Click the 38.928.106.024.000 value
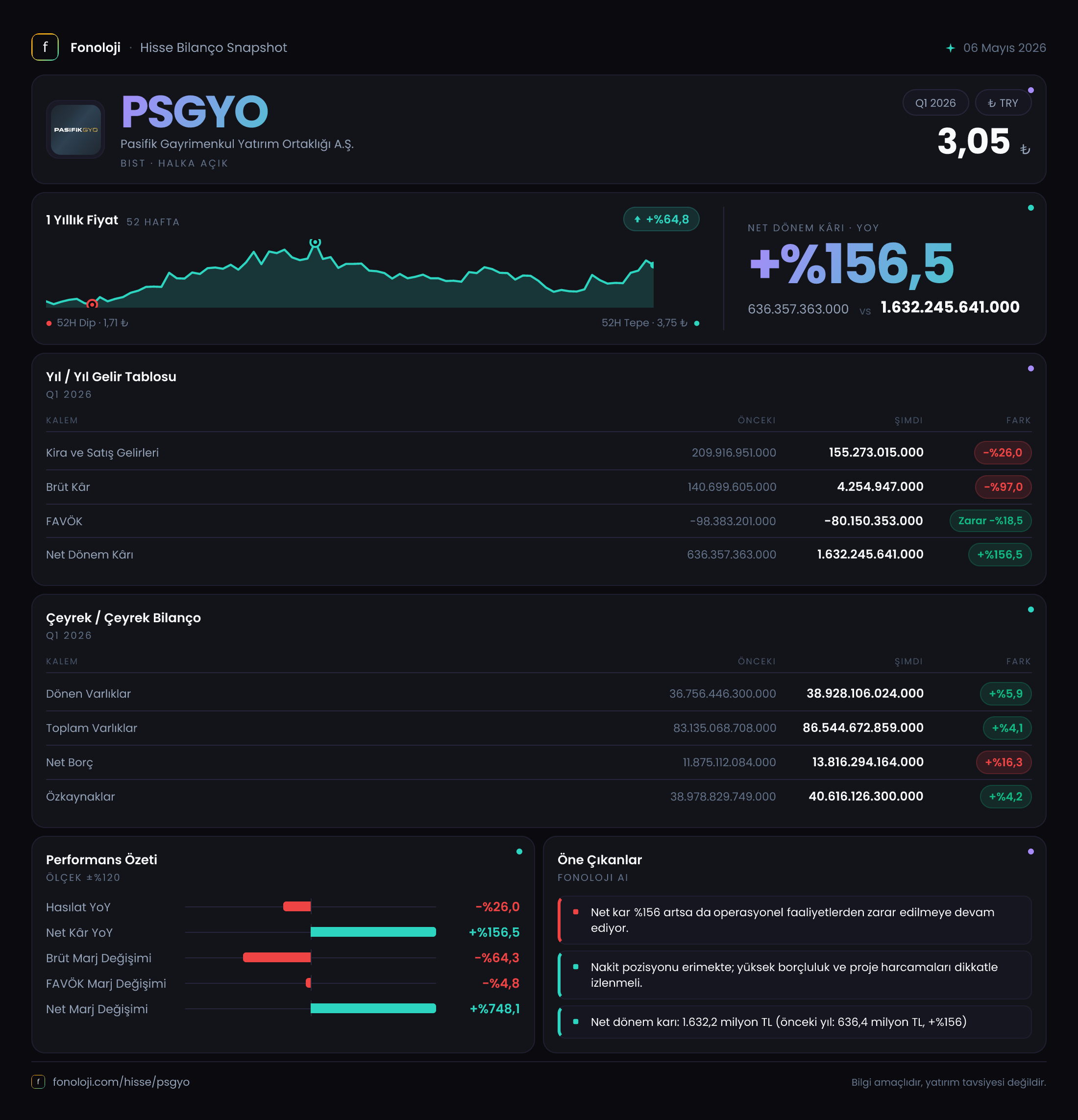The width and height of the screenshot is (1078, 1120). click(x=865, y=694)
